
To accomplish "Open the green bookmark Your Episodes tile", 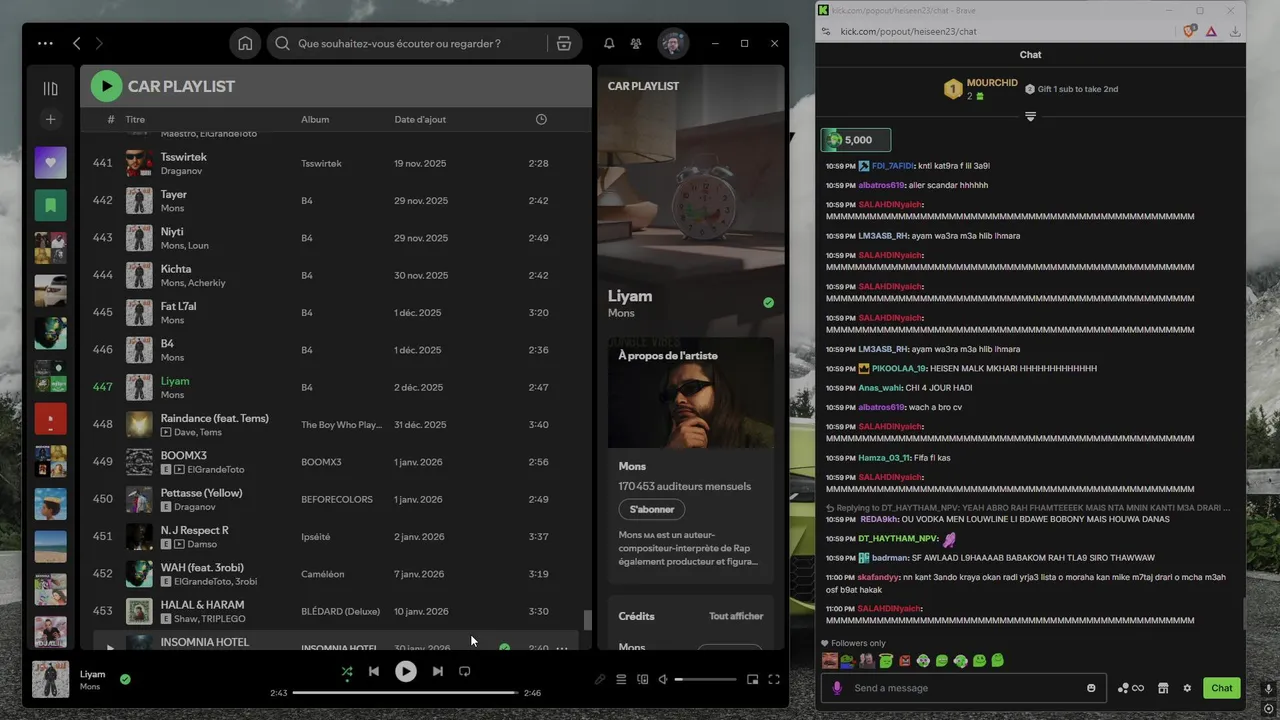I will [51, 205].
